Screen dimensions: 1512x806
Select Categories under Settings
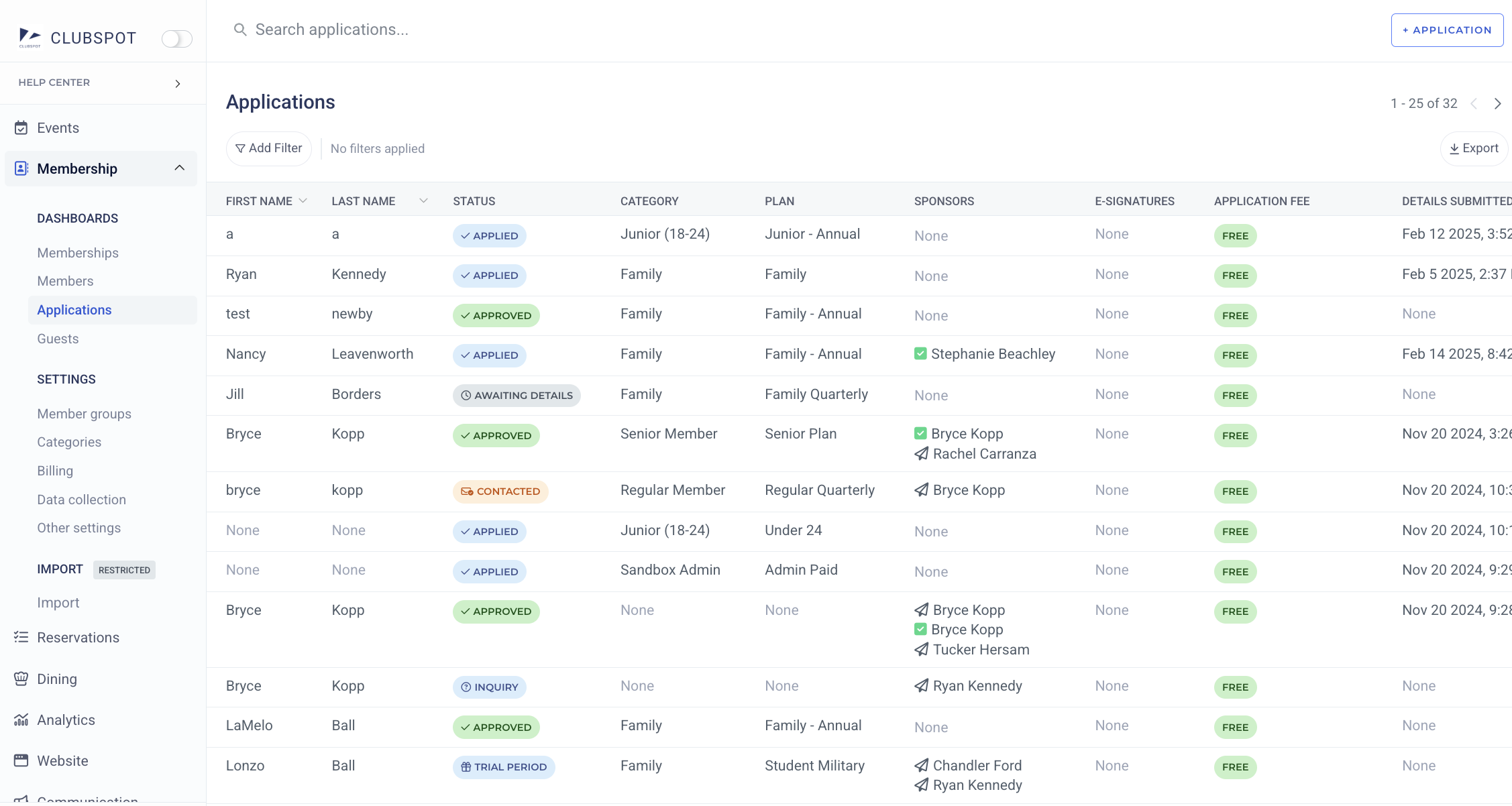69,442
